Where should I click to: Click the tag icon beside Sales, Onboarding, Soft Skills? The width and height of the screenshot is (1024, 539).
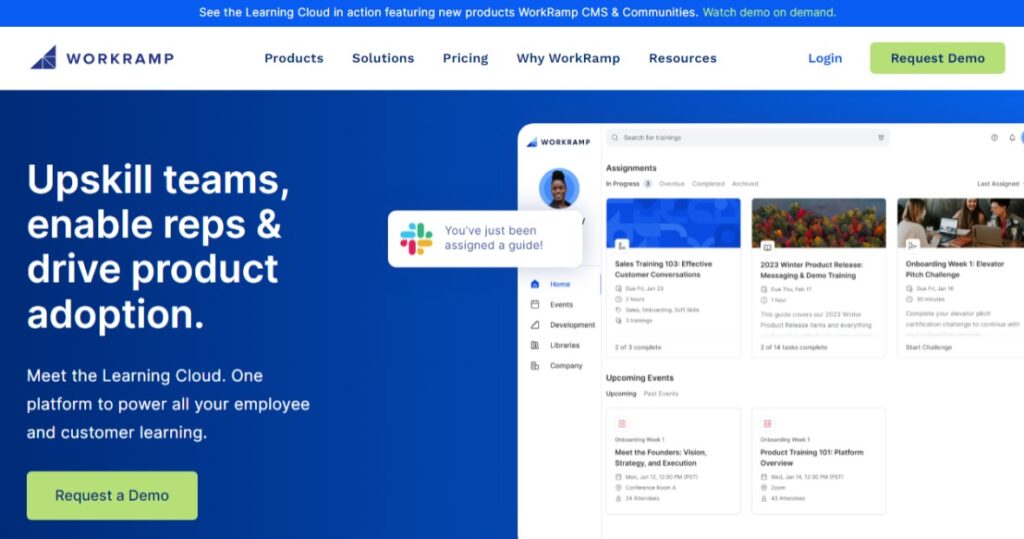[x=618, y=310]
